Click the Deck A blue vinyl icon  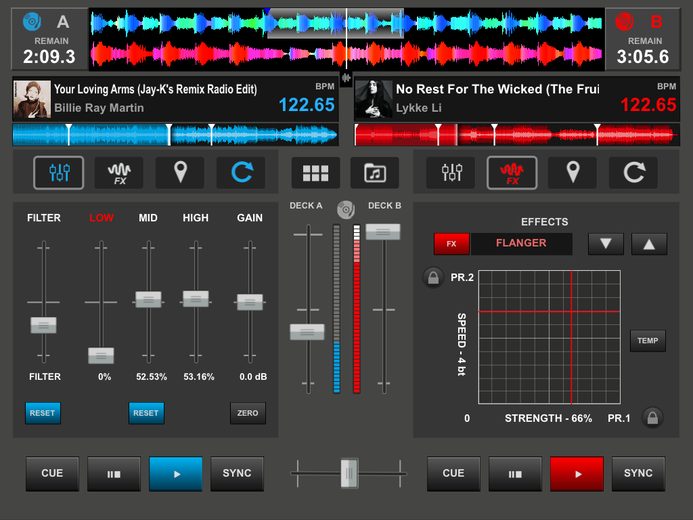32,21
